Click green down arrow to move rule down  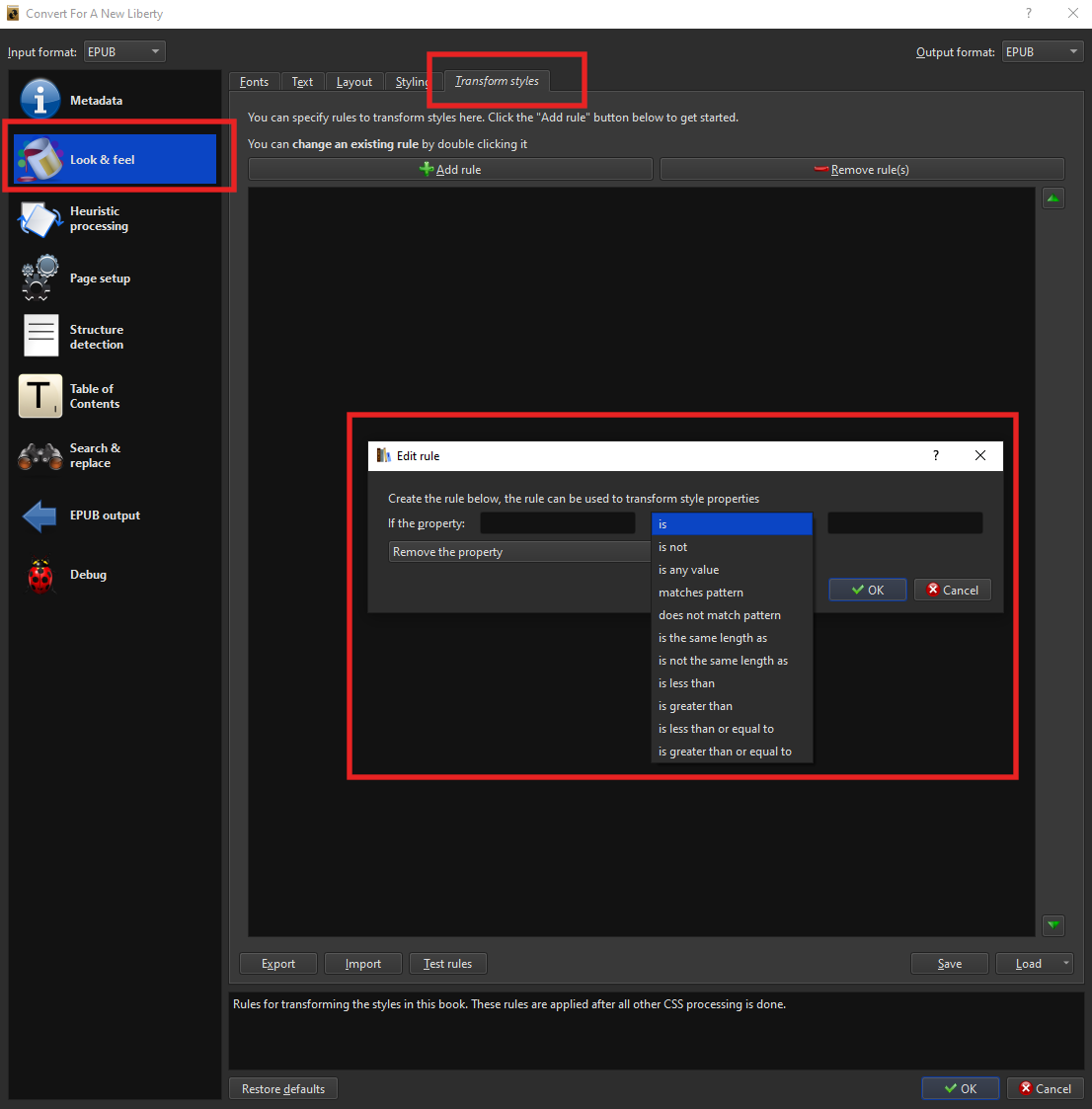(x=1053, y=925)
